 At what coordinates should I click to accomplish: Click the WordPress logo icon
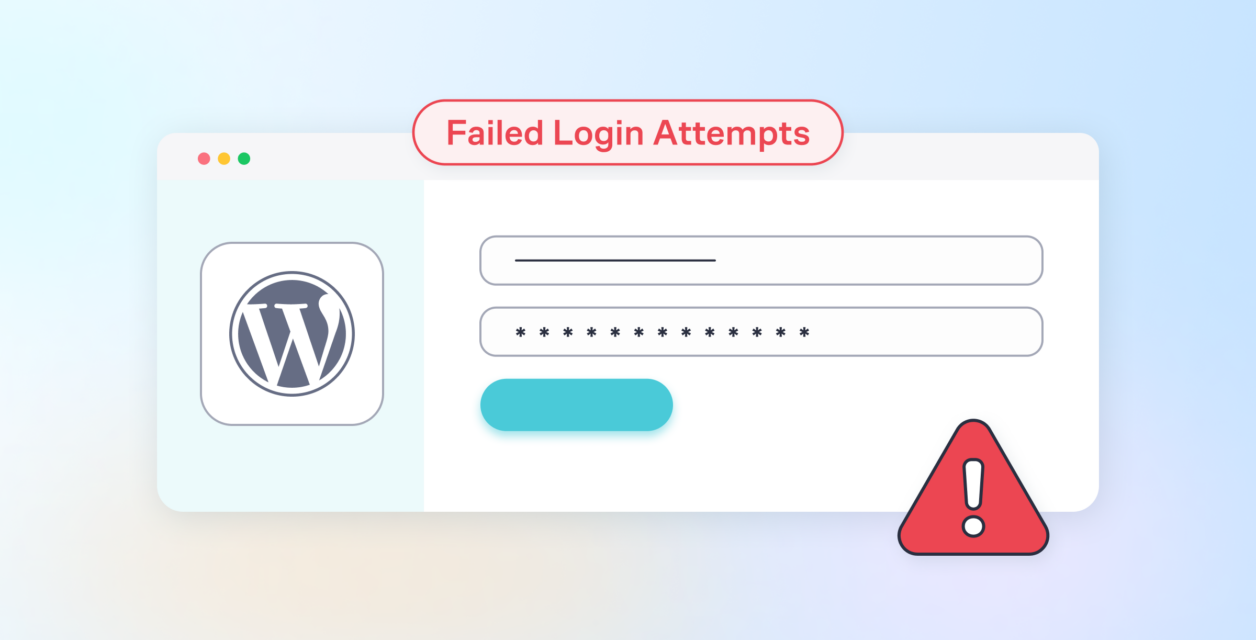(x=291, y=333)
